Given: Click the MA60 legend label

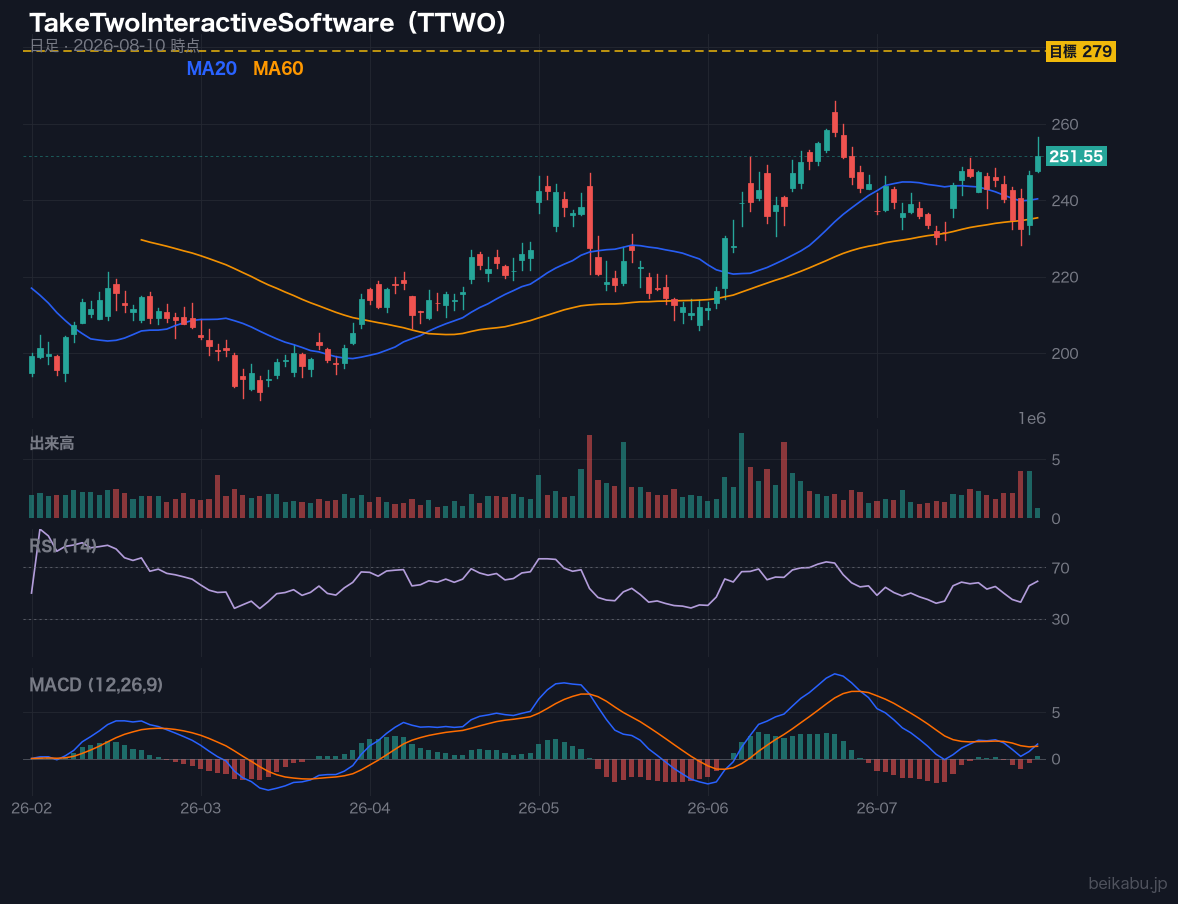Looking at the screenshot, I should (x=278, y=68).
